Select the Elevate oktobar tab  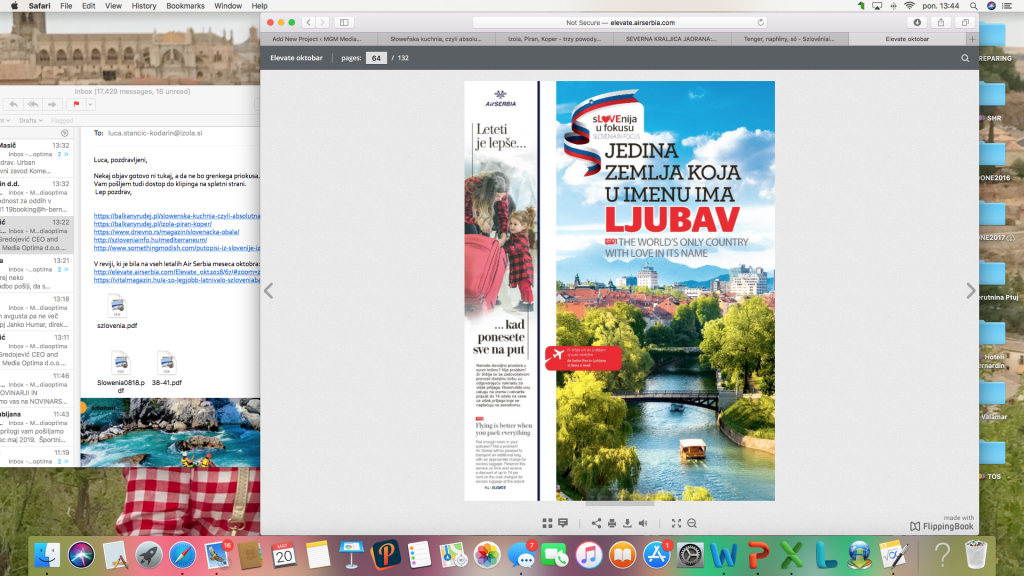[907, 39]
